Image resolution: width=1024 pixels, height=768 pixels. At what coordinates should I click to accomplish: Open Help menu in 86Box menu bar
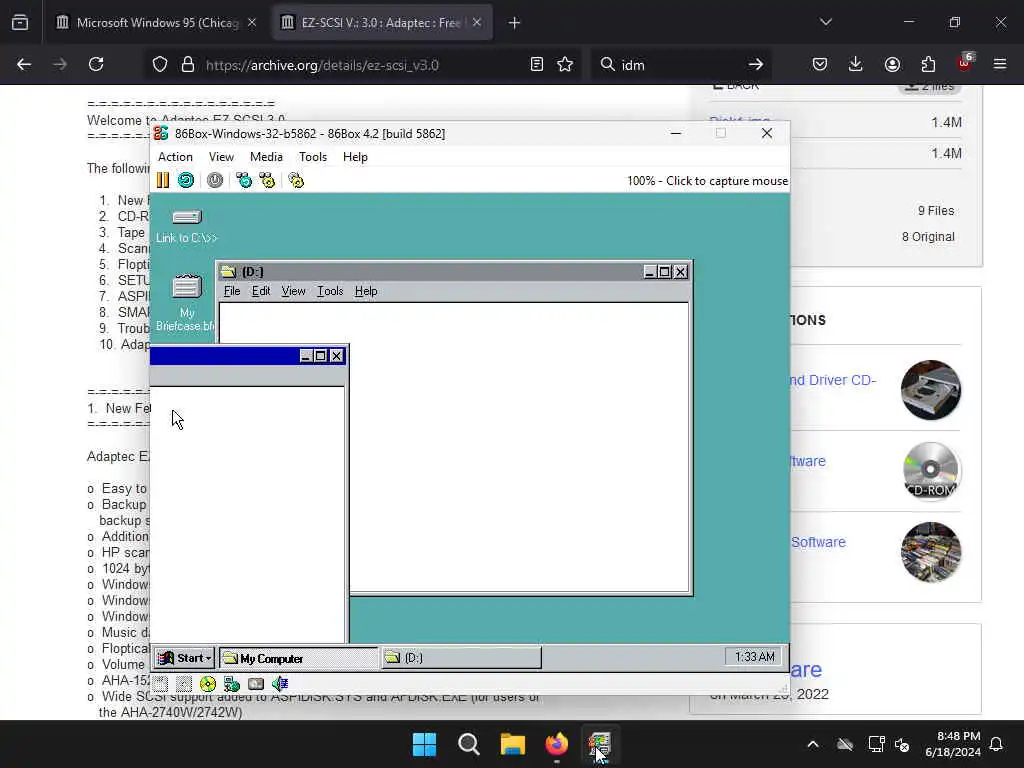(355, 157)
